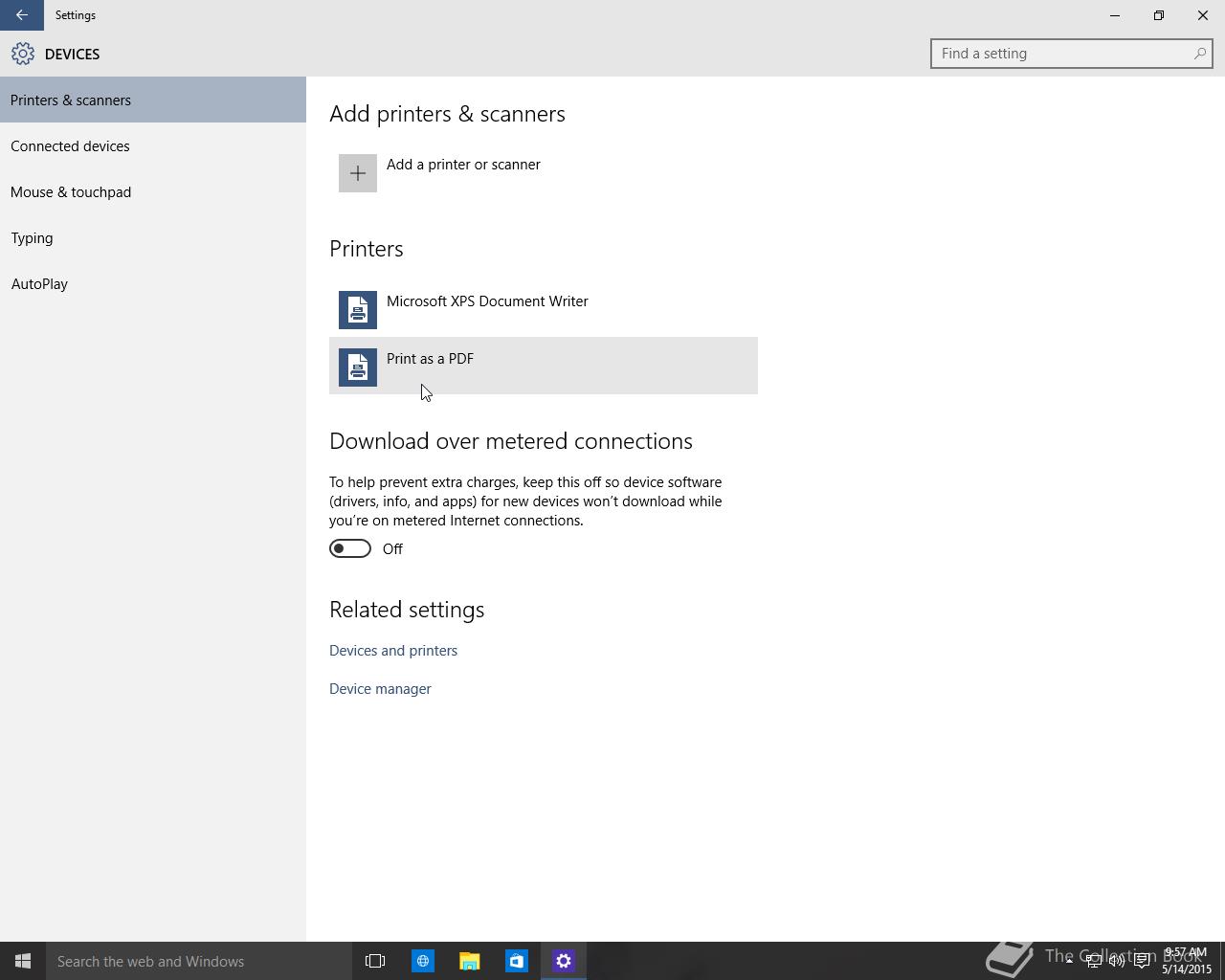This screenshot has height=980, width=1225.
Task: Click the back arrow in Settings
Action: [x=21, y=15]
